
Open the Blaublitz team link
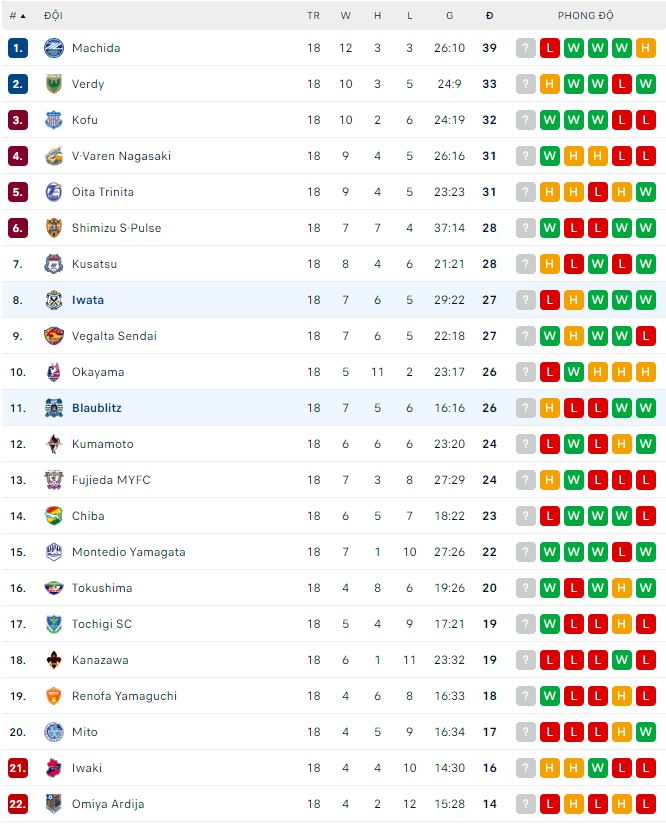coord(96,408)
